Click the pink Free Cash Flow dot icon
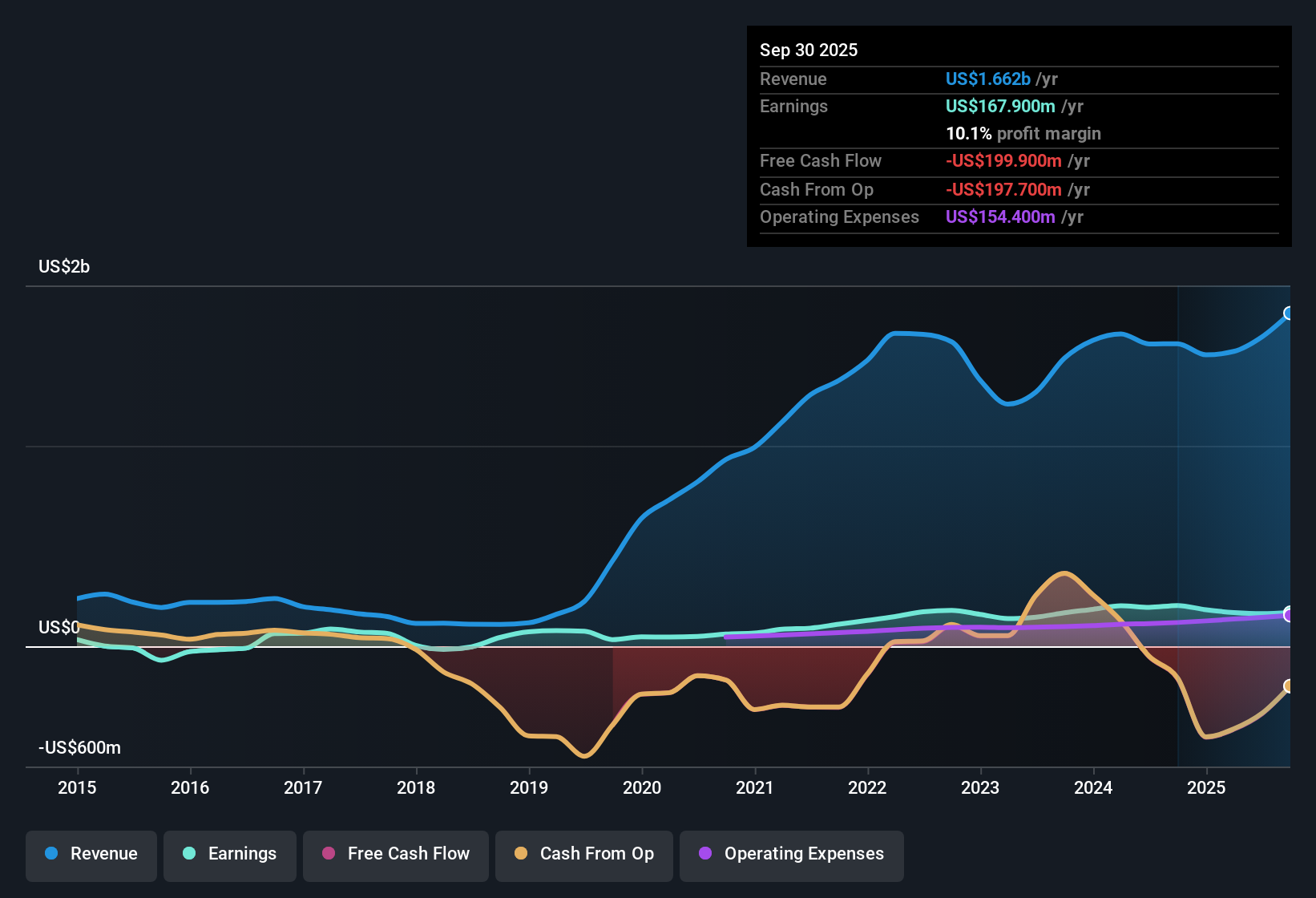 (328, 854)
